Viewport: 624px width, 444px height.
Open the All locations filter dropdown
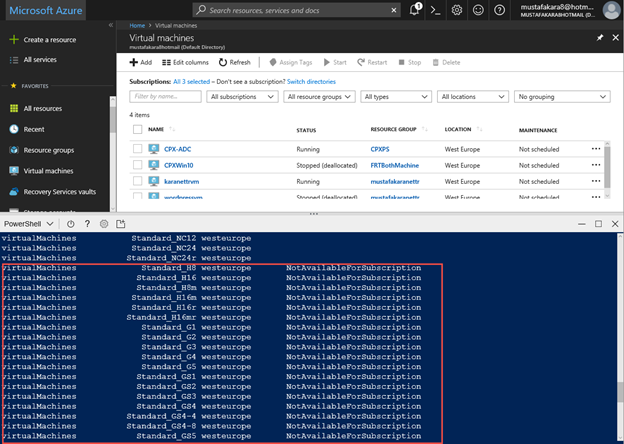point(473,97)
